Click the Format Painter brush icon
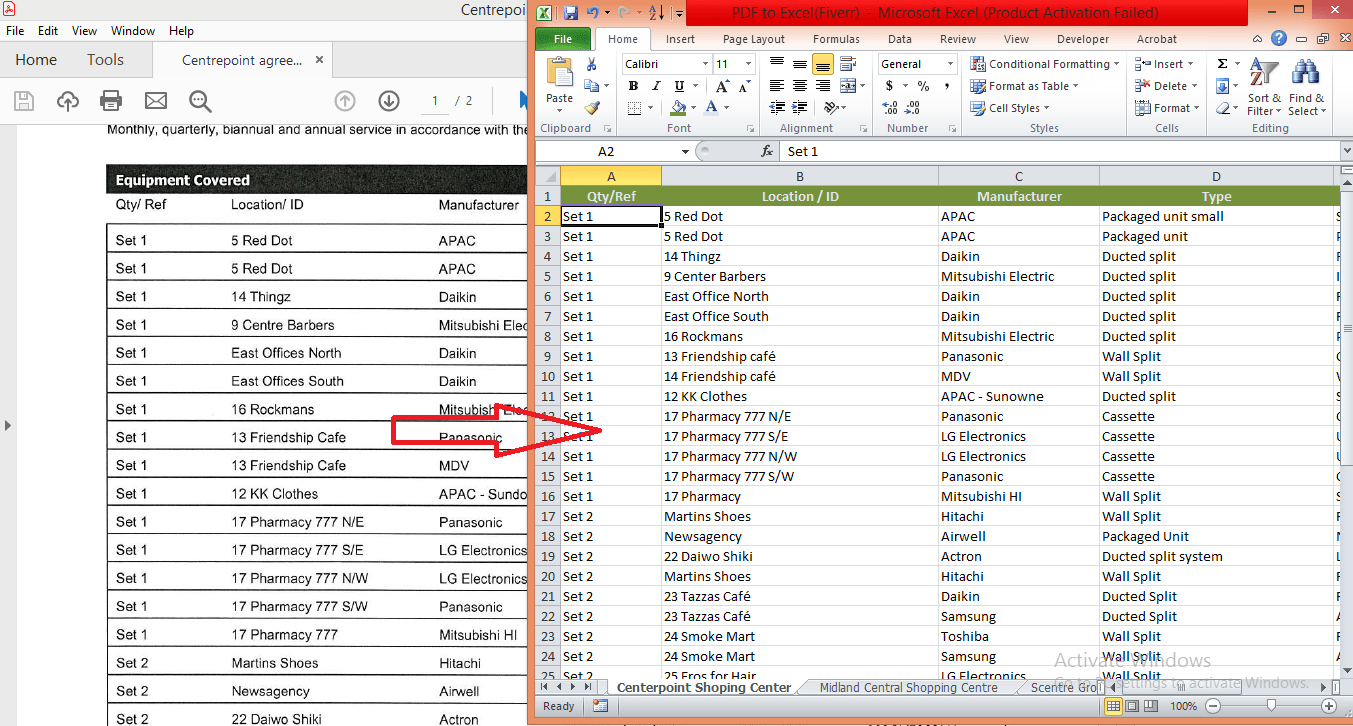Image resolution: width=1353 pixels, height=726 pixels. 591,108
